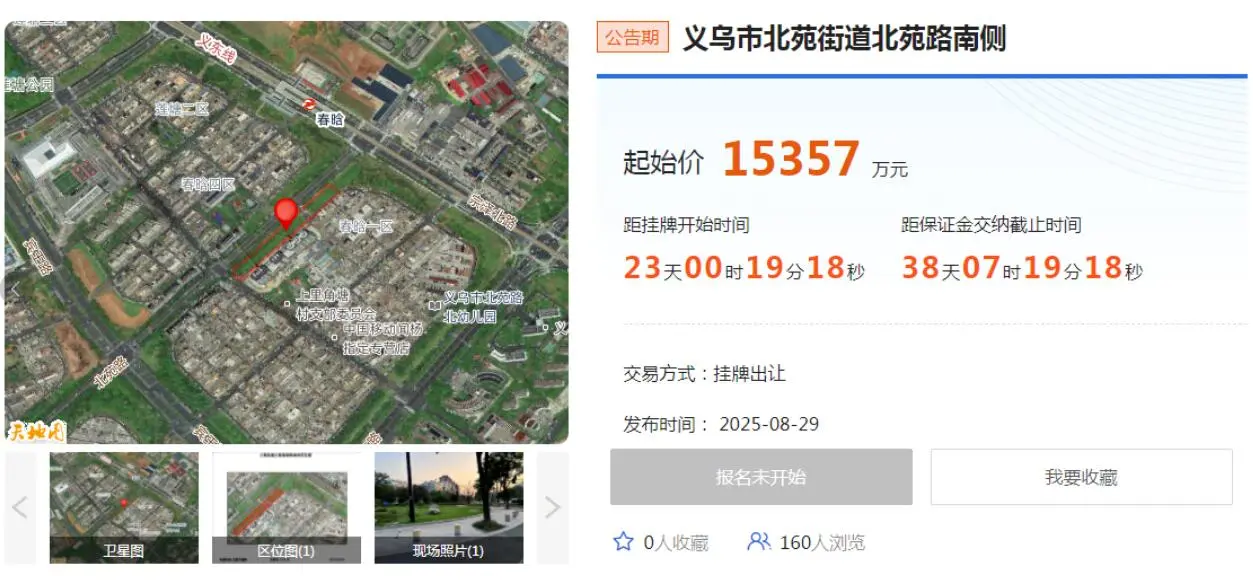Image resolution: width=1253 pixels, height=582 pixels.
Task: Click the 公告期 status tag
Action: [632, 38]
